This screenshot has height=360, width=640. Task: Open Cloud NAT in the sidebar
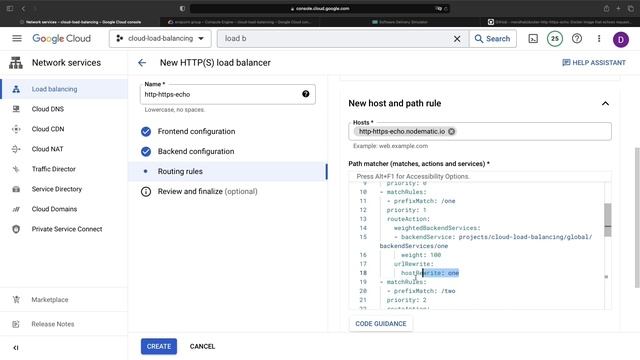coord(64,149)
